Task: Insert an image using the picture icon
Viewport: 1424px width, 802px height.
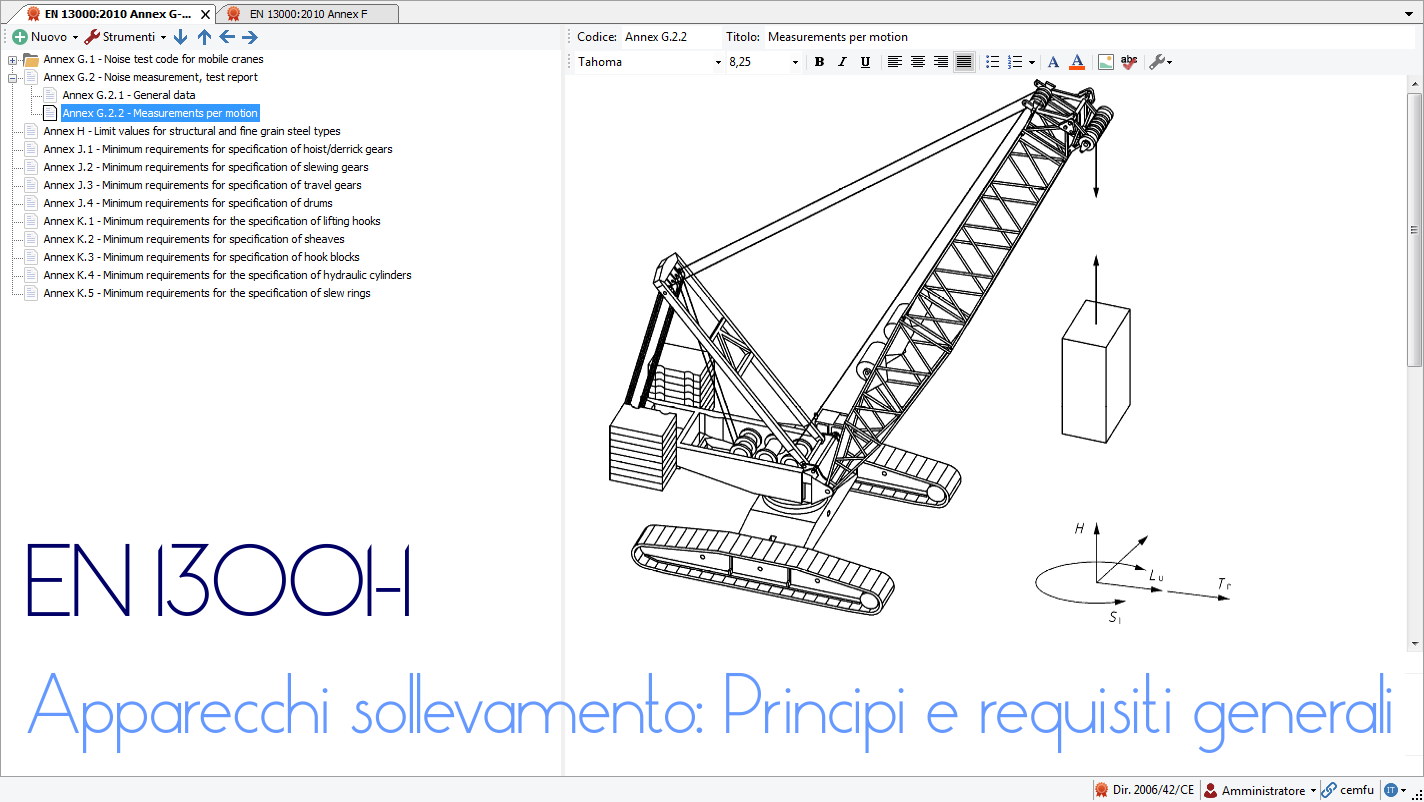Action: click(1105, 62)
